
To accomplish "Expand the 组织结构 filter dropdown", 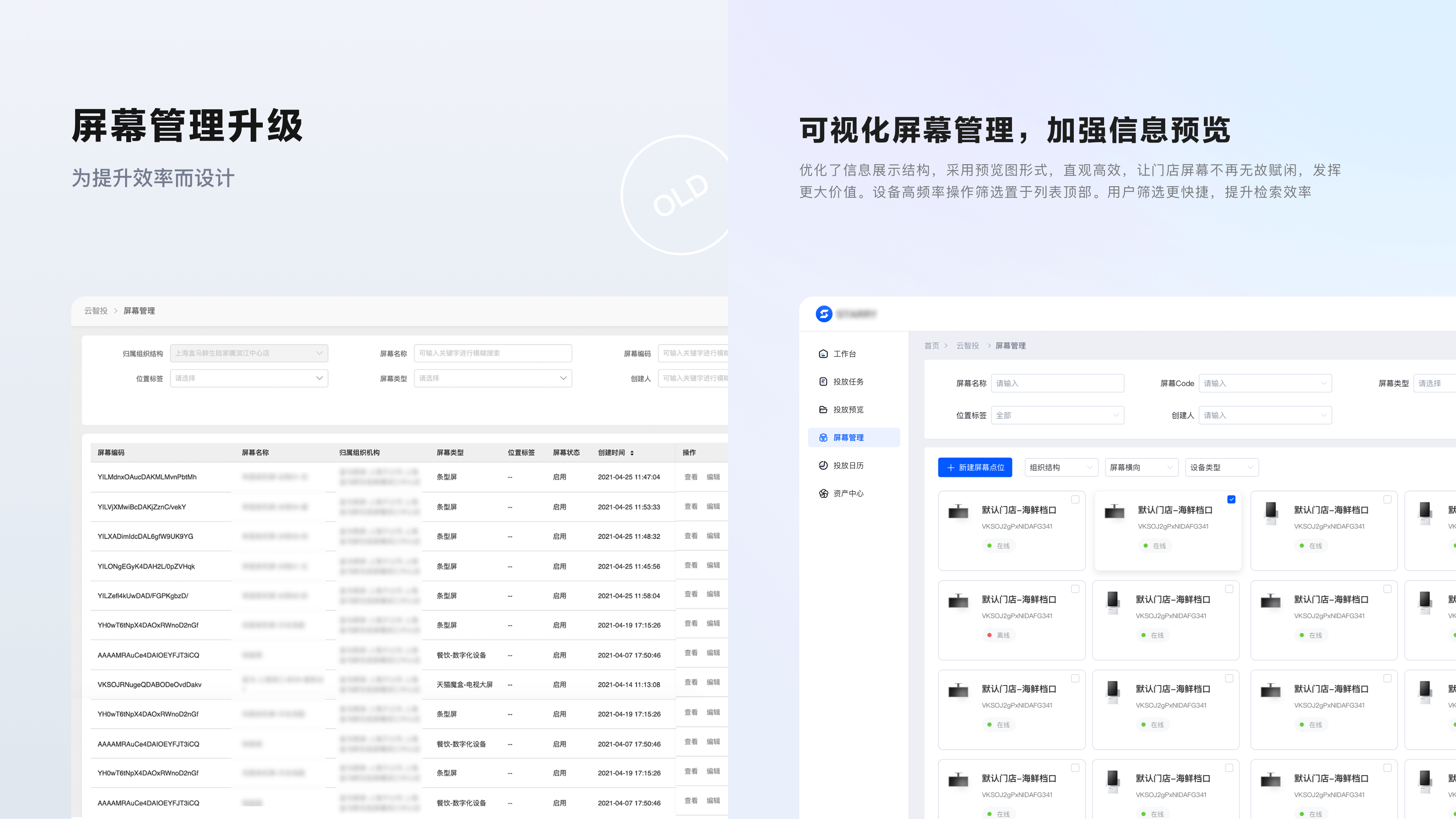I will 1061,468.
